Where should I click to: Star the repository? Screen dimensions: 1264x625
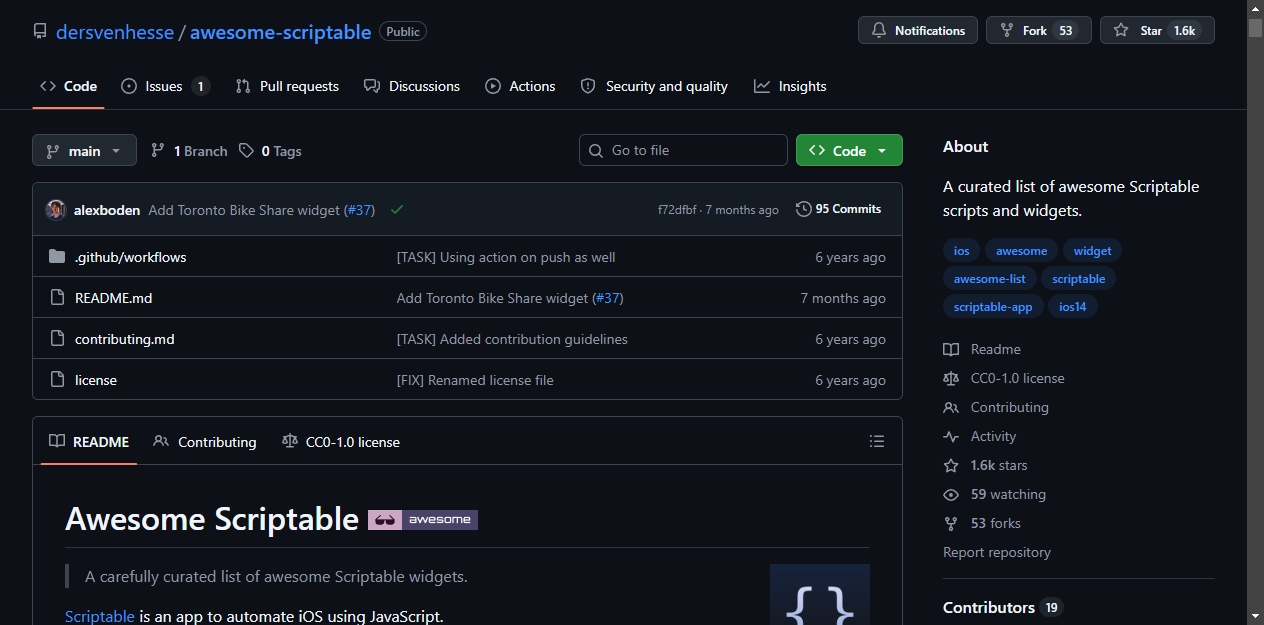tap(1157, 30)
